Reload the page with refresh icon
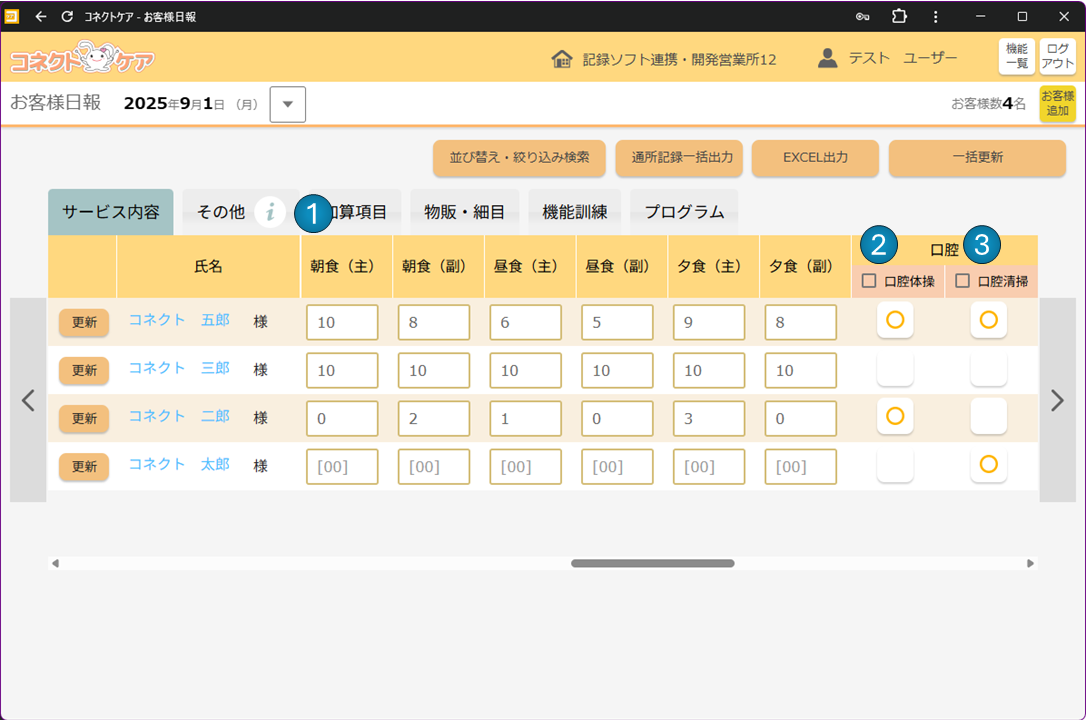1086x720 pixels. tap(67, 17)
